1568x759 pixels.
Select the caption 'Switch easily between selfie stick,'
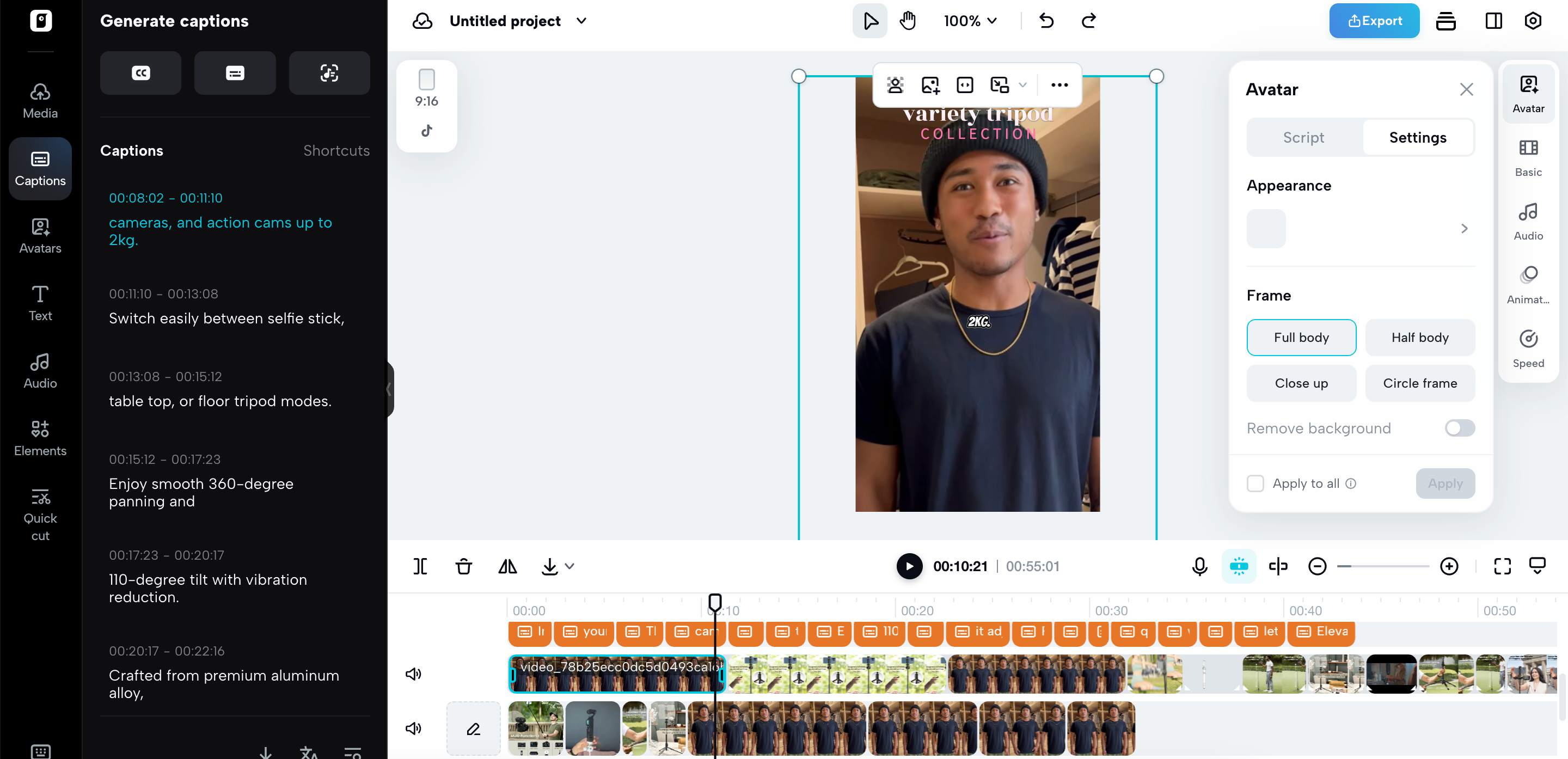(226, 318)
